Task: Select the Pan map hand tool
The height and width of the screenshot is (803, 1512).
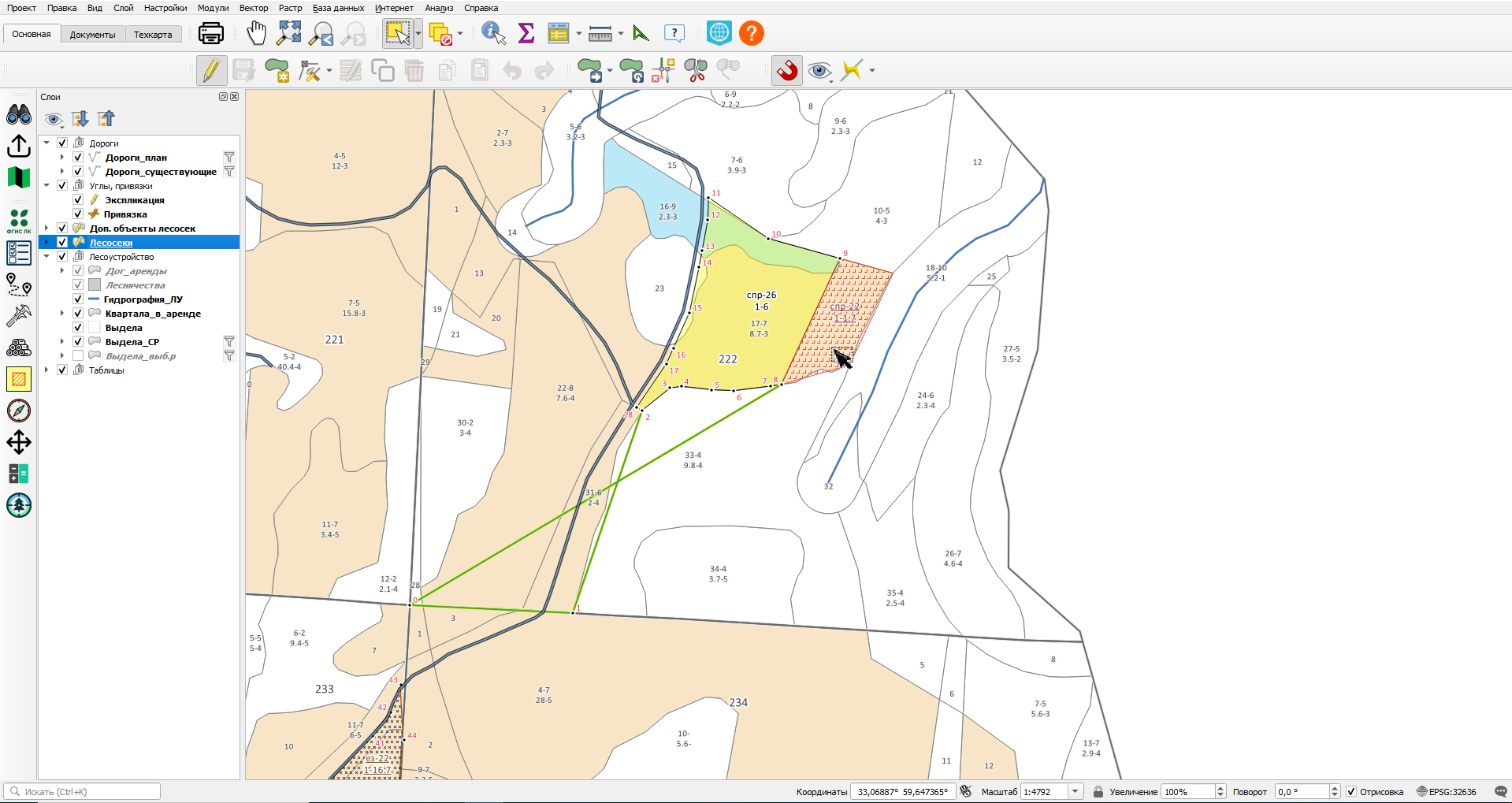Action: click(256, 33)
